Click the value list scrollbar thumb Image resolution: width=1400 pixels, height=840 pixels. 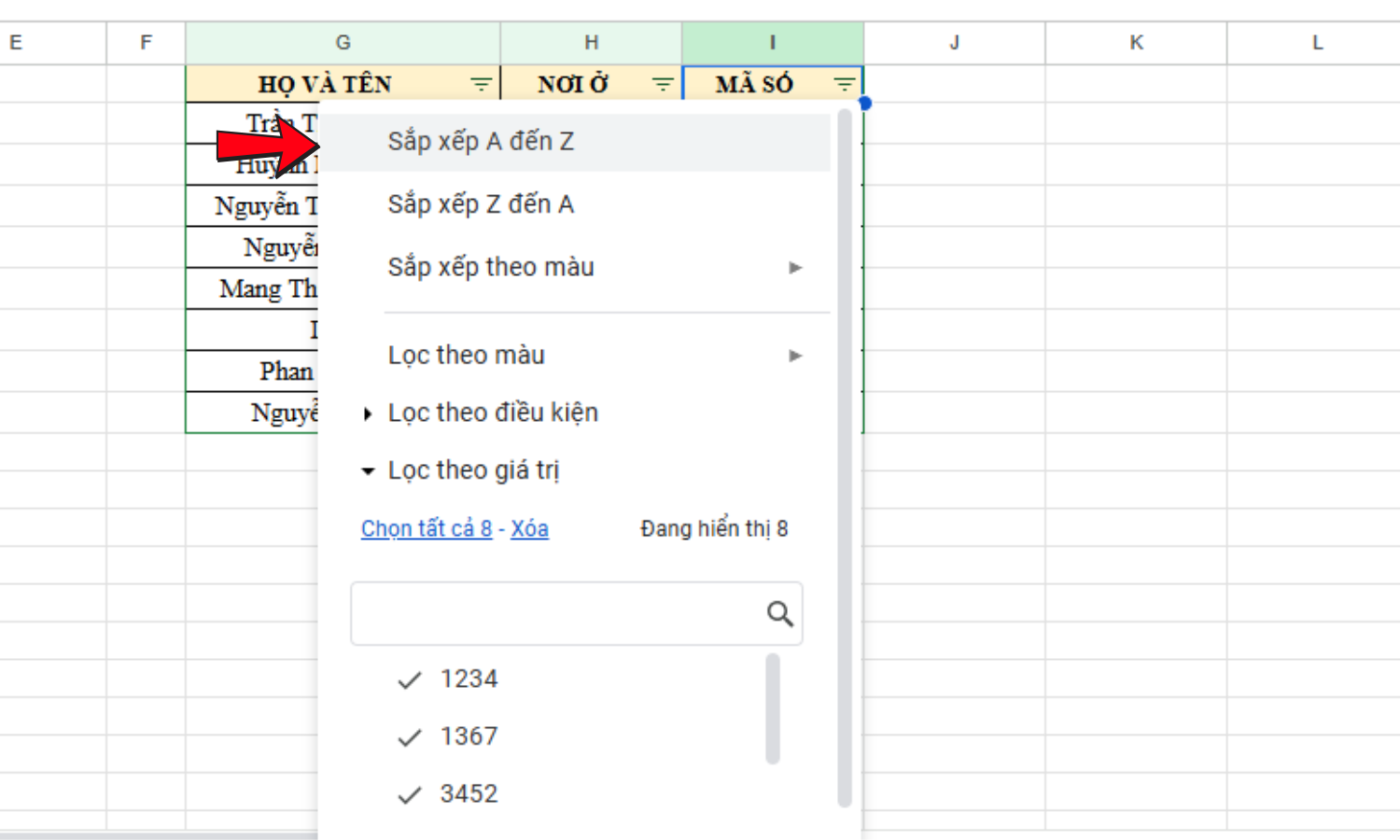[x=771, y=709]
